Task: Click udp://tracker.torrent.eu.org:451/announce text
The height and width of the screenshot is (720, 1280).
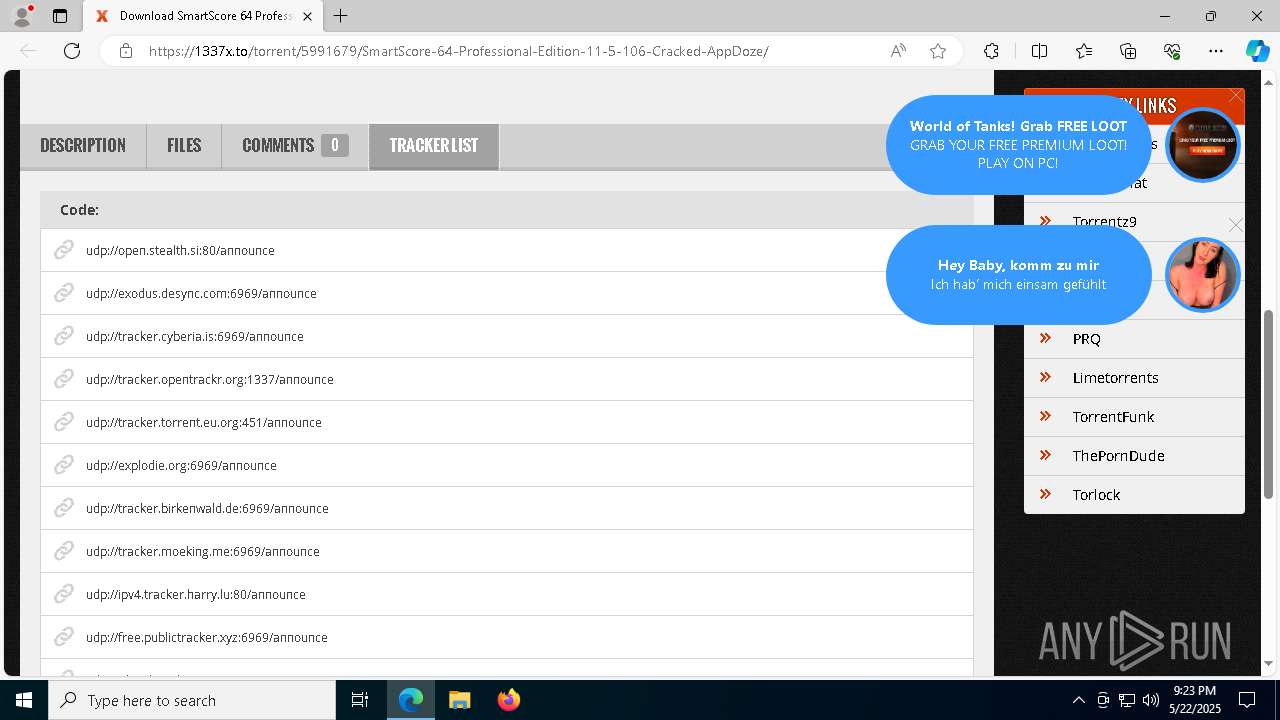Action: [x=204, y=422]
